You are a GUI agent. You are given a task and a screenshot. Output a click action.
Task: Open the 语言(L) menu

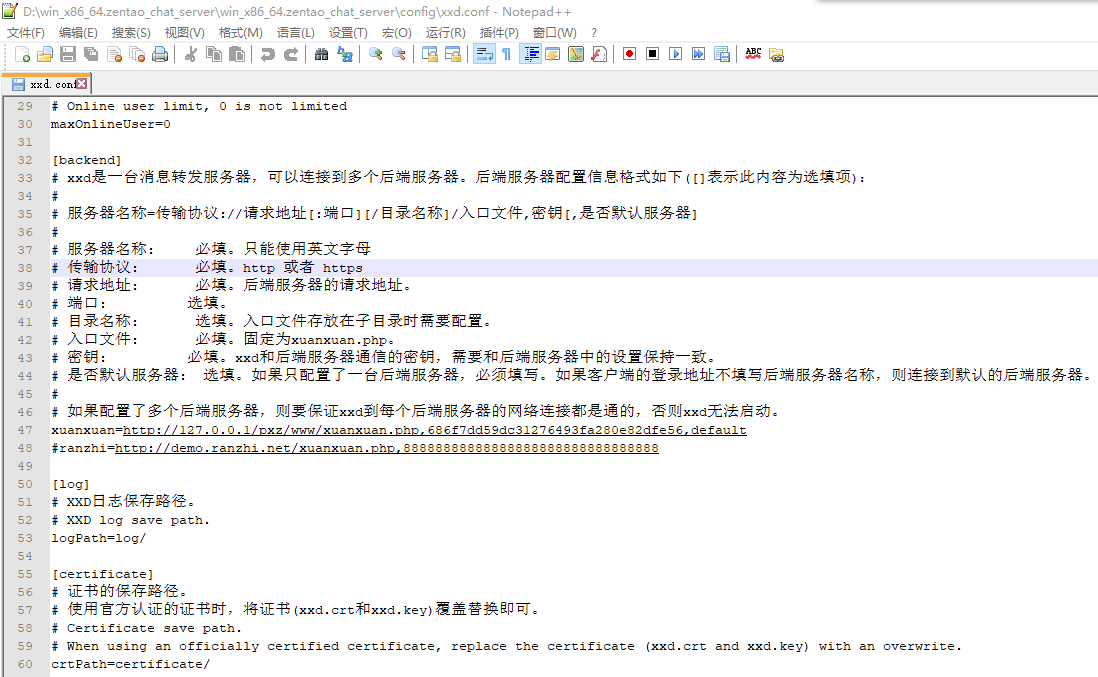296,33
